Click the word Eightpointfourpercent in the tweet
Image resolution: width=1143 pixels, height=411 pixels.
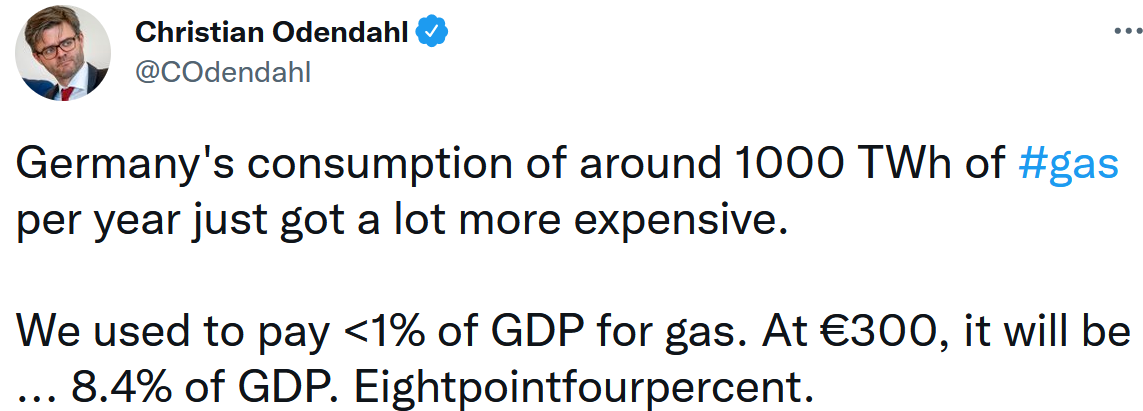pos(583,389)
